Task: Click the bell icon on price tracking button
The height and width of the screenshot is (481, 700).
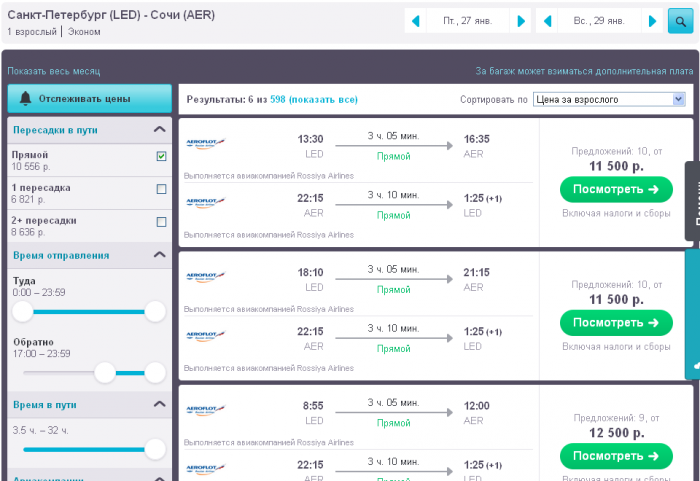Action: pyautogui.click(x=25, y=98)
